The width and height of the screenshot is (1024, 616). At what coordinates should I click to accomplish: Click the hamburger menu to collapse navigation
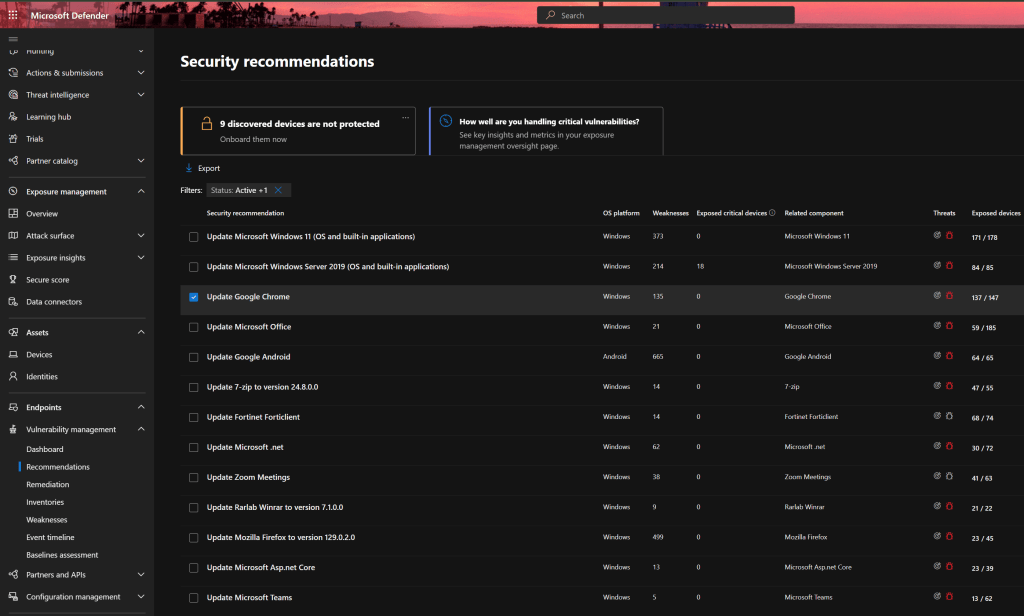click(12, 40)
